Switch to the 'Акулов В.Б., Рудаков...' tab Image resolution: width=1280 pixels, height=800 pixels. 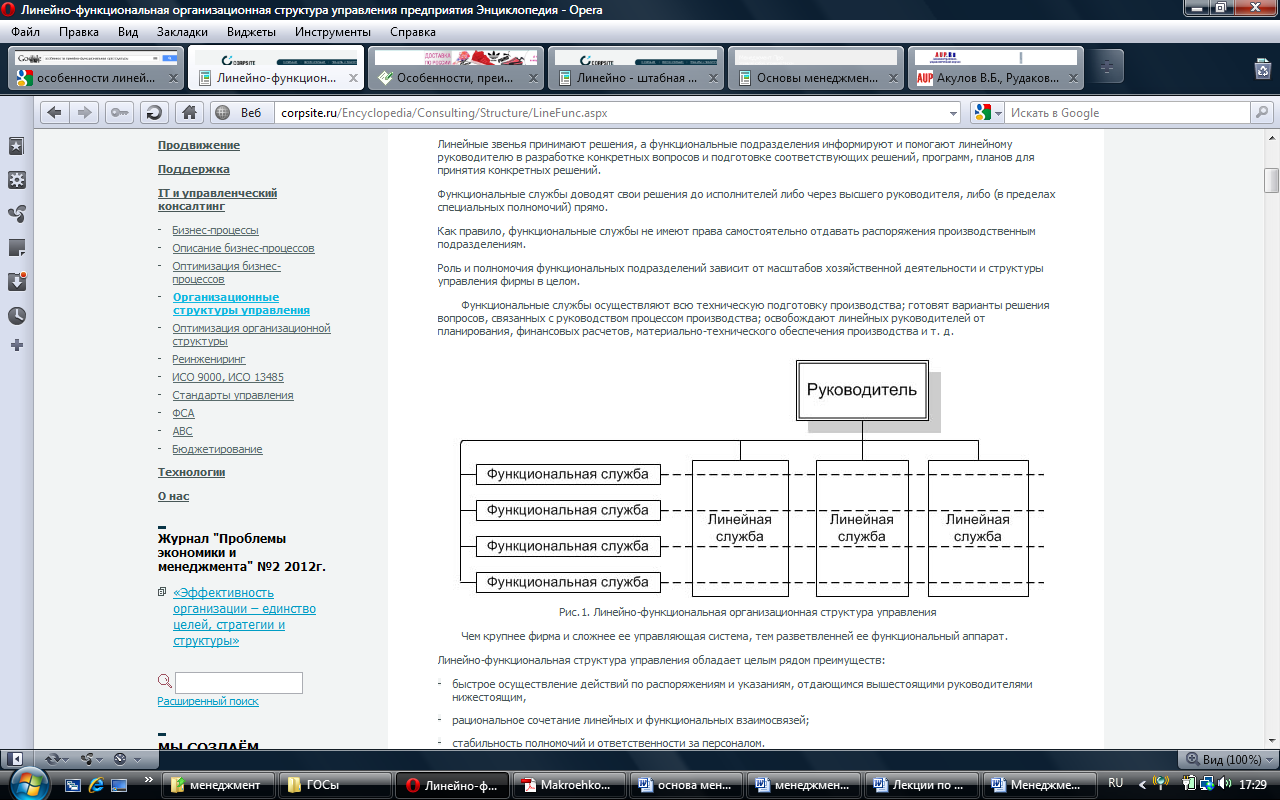(996, 68)
